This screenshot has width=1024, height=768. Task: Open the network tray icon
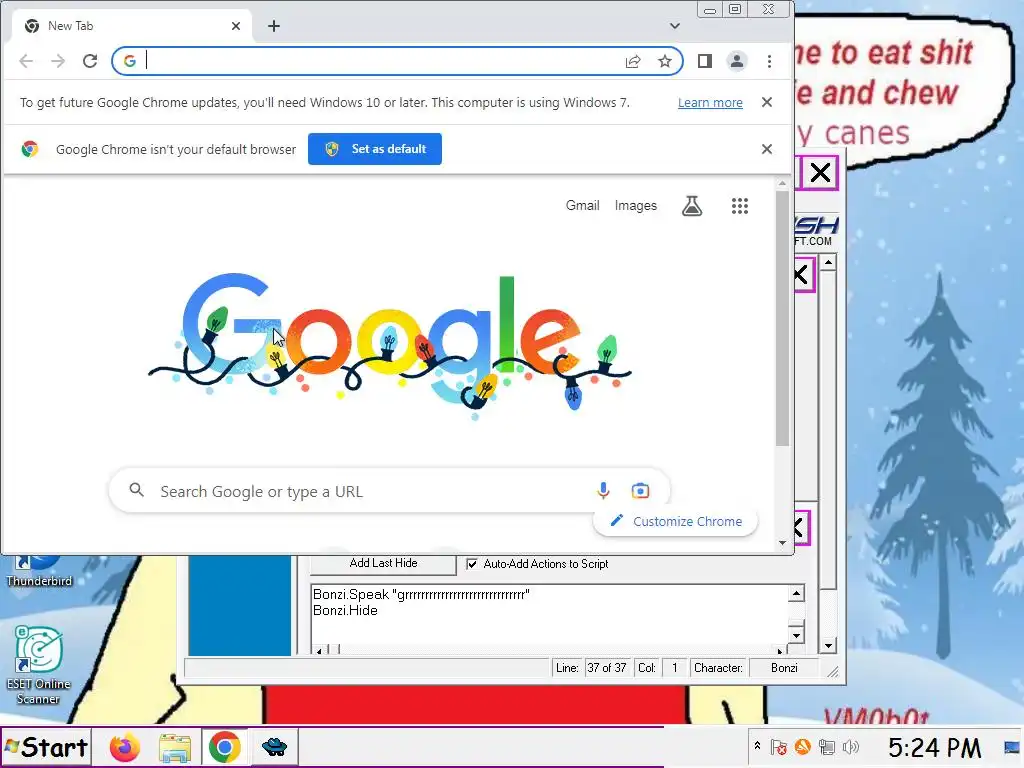827,747
